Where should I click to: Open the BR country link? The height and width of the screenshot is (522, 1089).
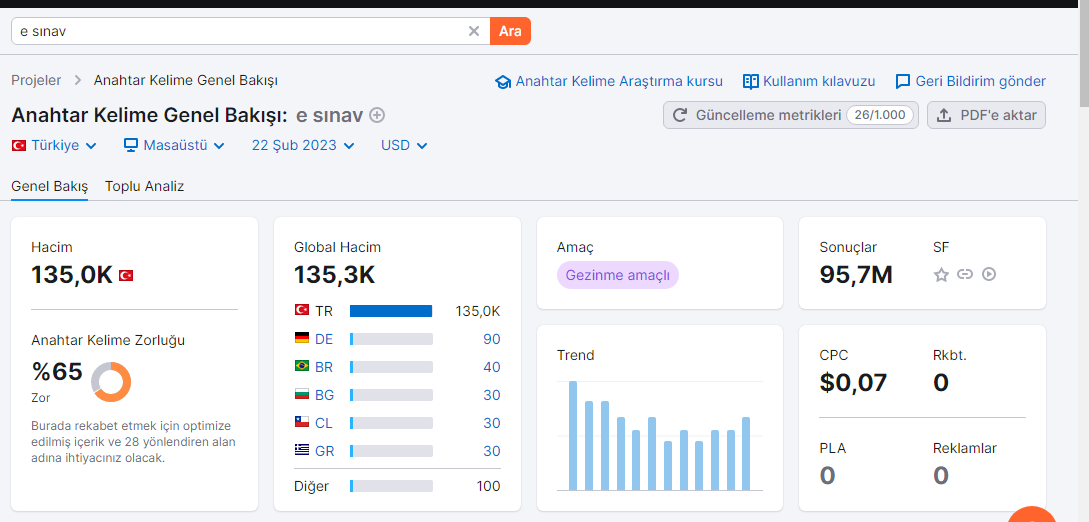tap(324, 367)
